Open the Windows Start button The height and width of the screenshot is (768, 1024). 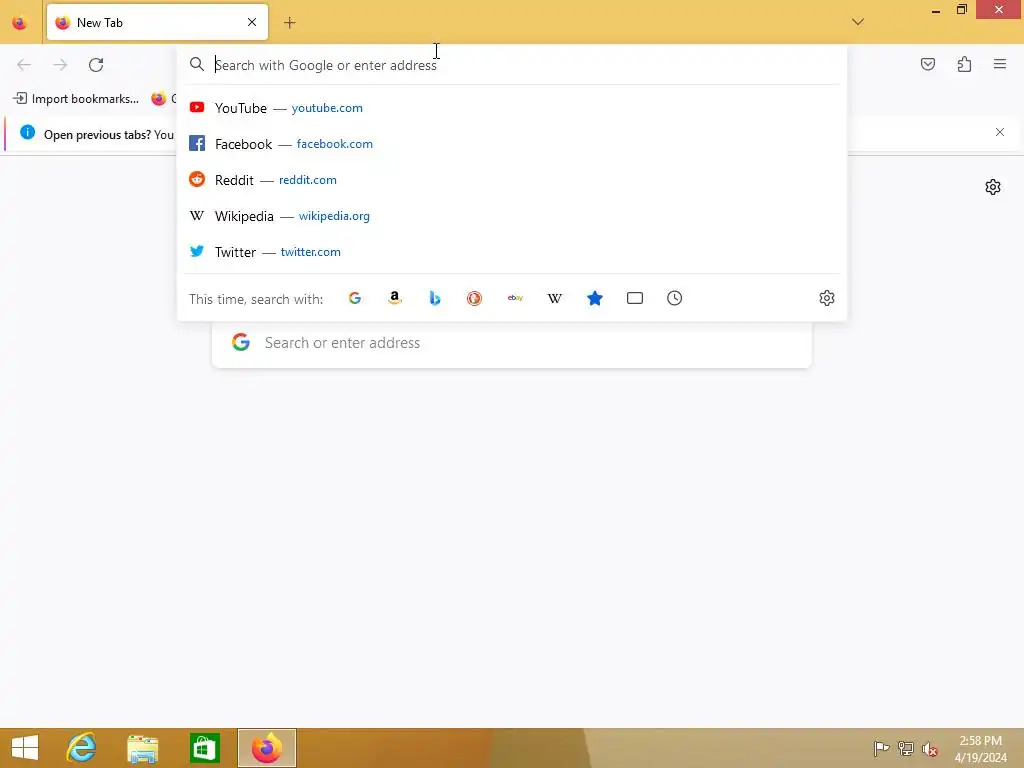tap(25, 748)
